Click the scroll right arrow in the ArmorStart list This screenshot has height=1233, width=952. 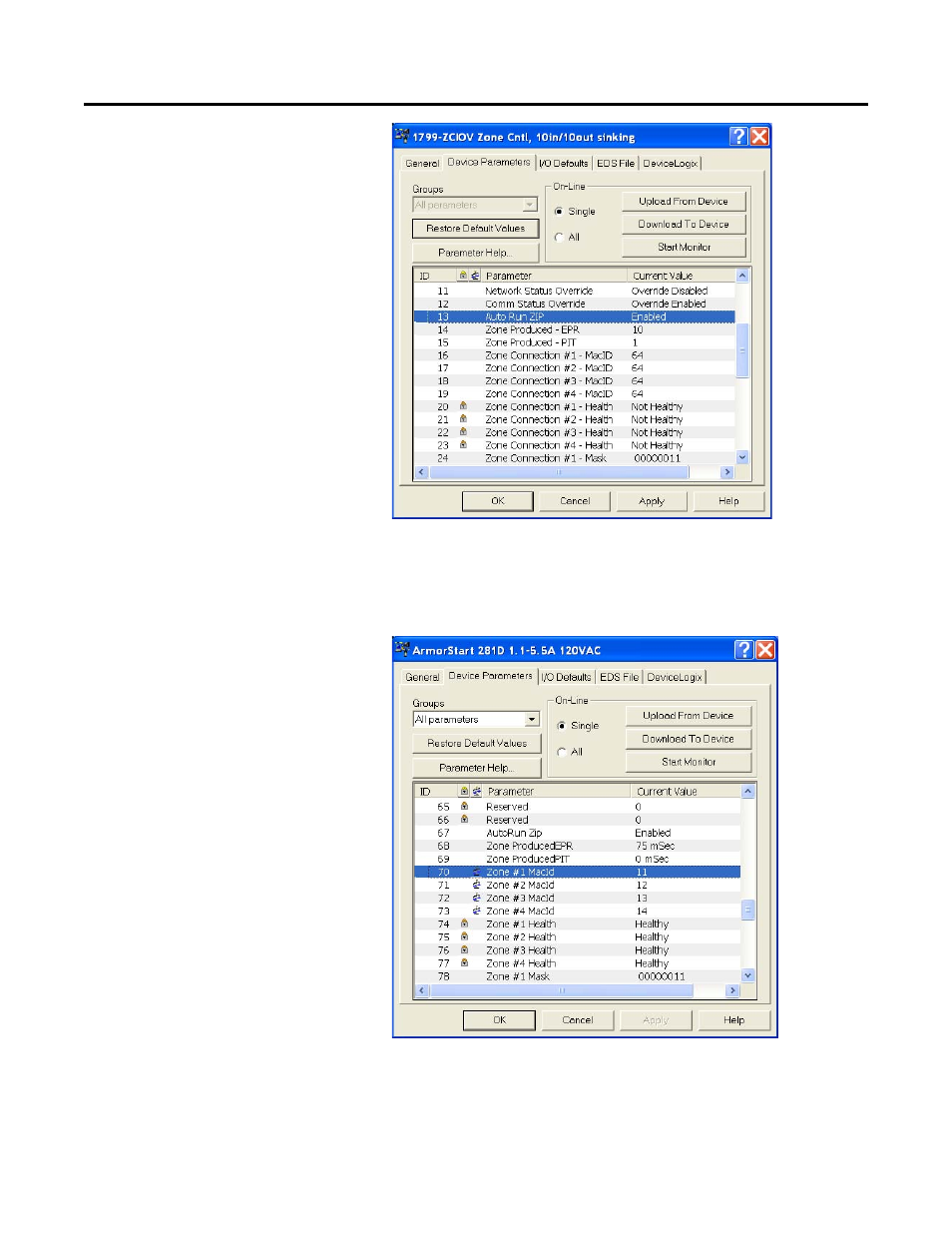pos(732,990)
